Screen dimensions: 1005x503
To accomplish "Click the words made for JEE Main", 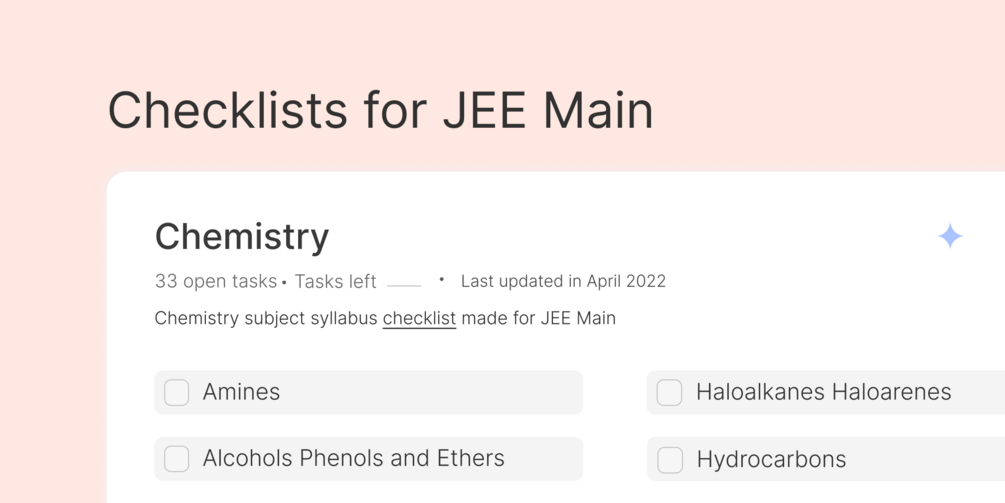I will [x=538, y=319].
